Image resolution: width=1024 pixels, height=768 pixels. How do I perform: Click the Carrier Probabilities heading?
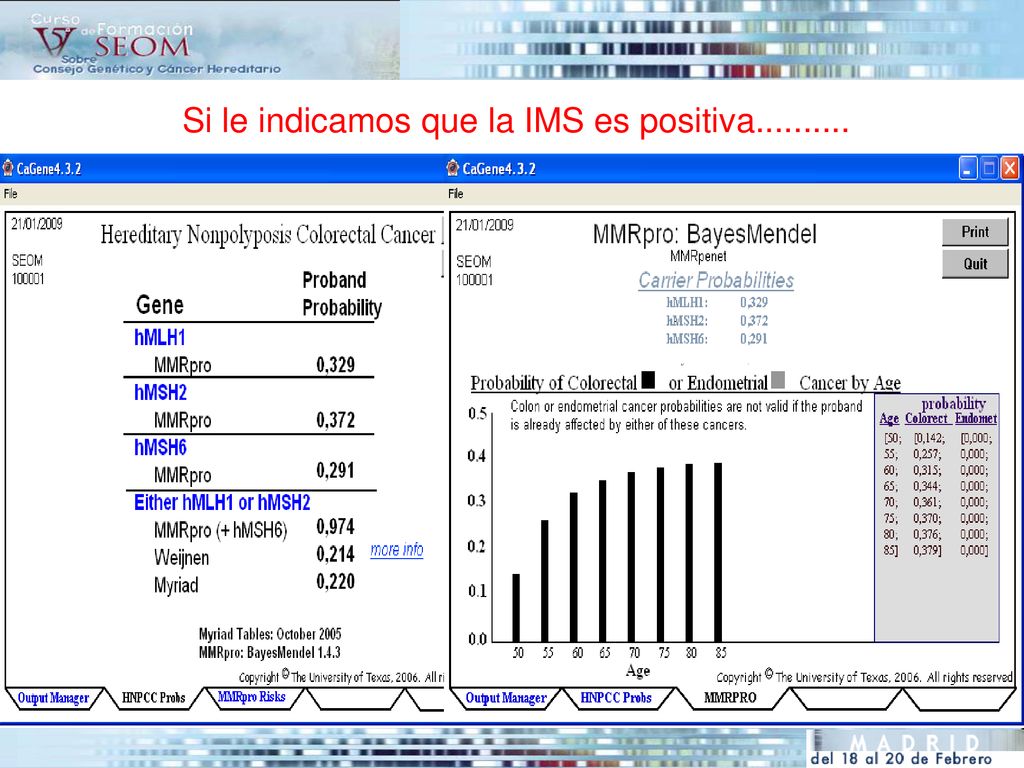coord(716,280)
